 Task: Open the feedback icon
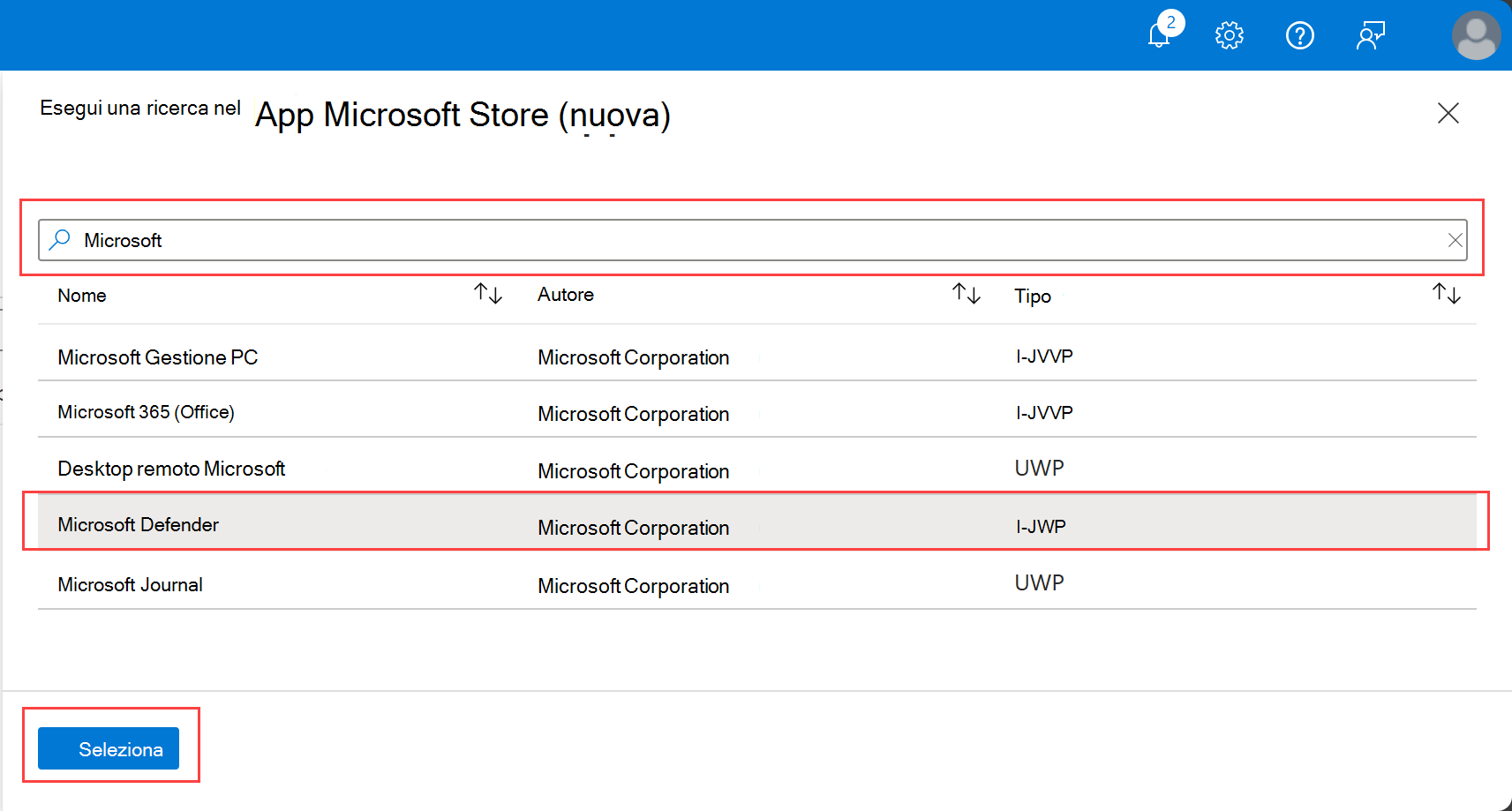(x=1371, y=35)
